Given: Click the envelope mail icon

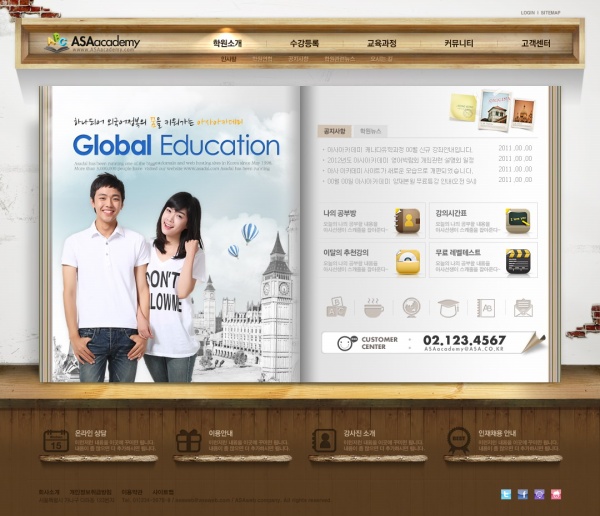Looking at the screenshot, I should tap(523, 308).
